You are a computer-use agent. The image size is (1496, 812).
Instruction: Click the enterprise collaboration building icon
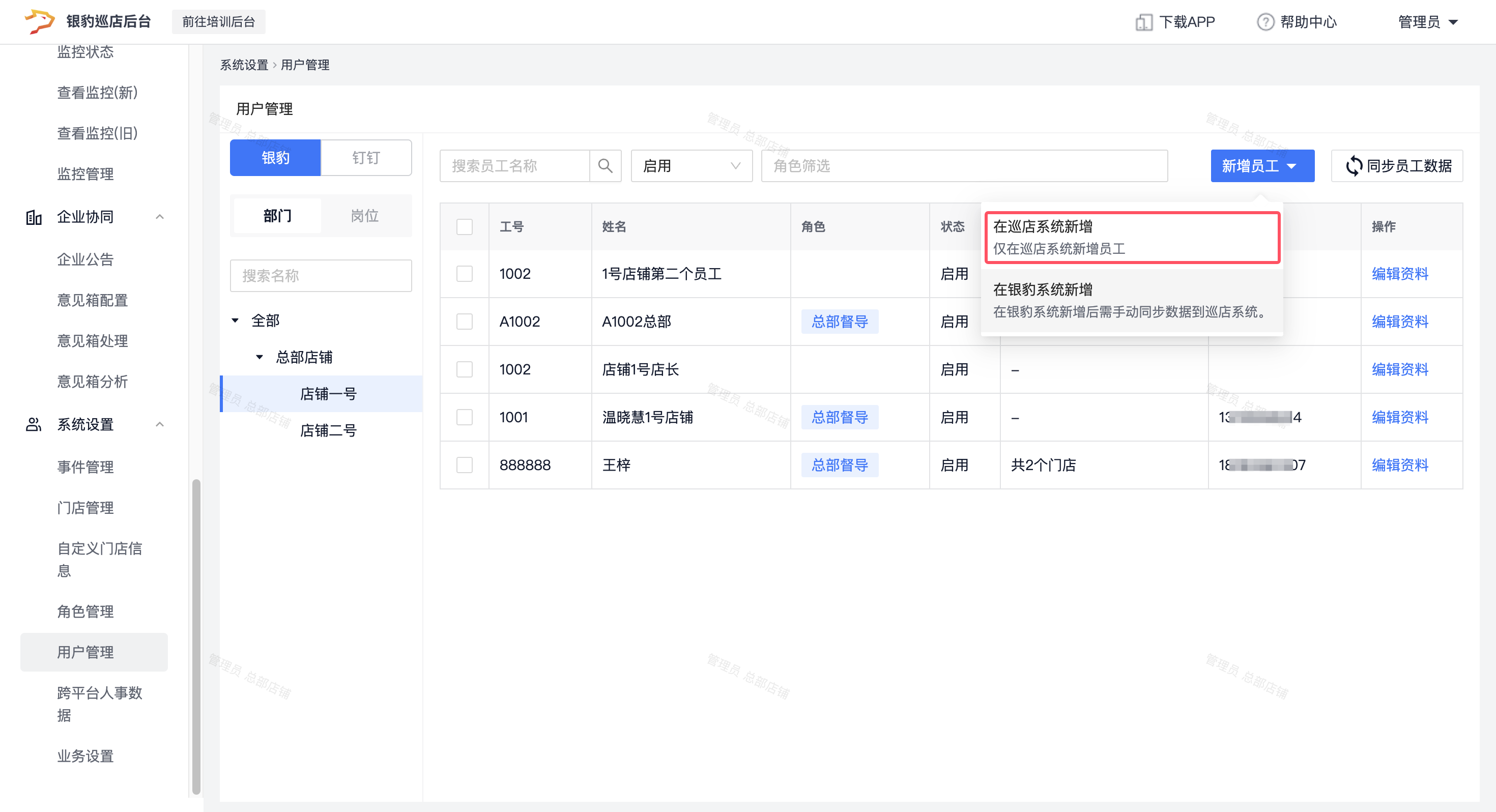pyautogui.click(x=34, y=217)
